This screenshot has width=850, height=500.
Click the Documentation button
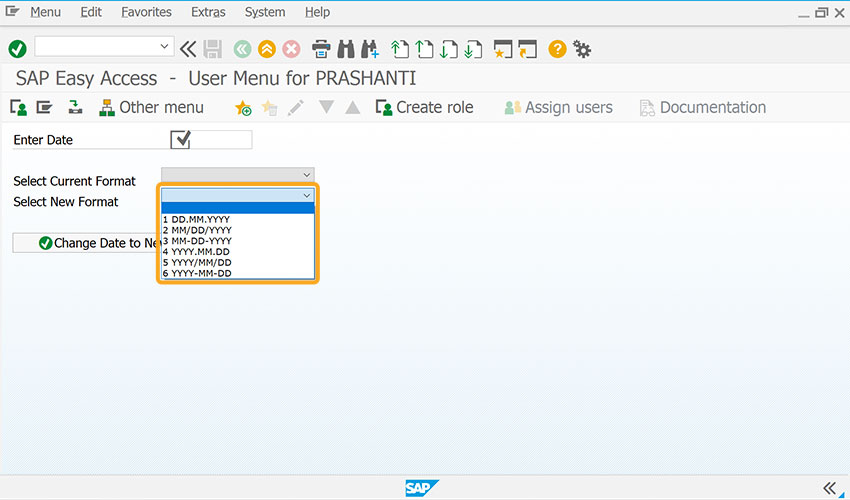point(703,107)
